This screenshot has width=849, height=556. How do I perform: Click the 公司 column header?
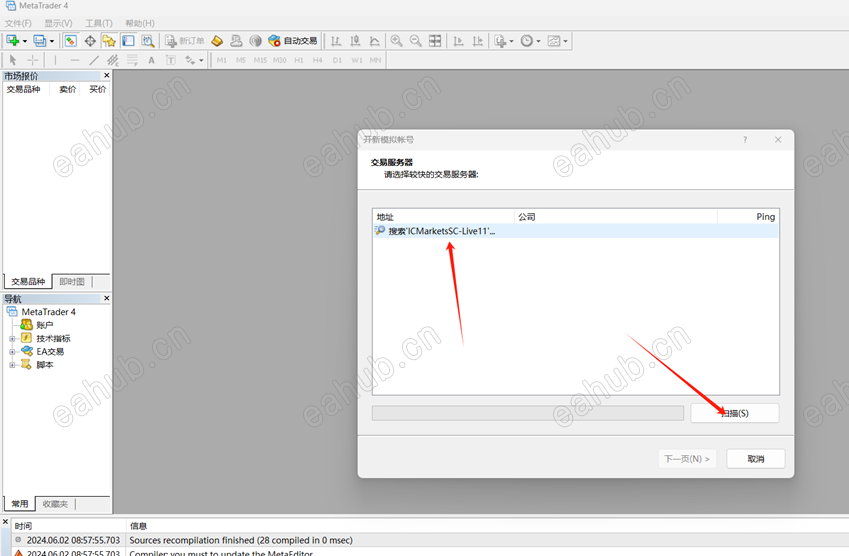[616, 217]
